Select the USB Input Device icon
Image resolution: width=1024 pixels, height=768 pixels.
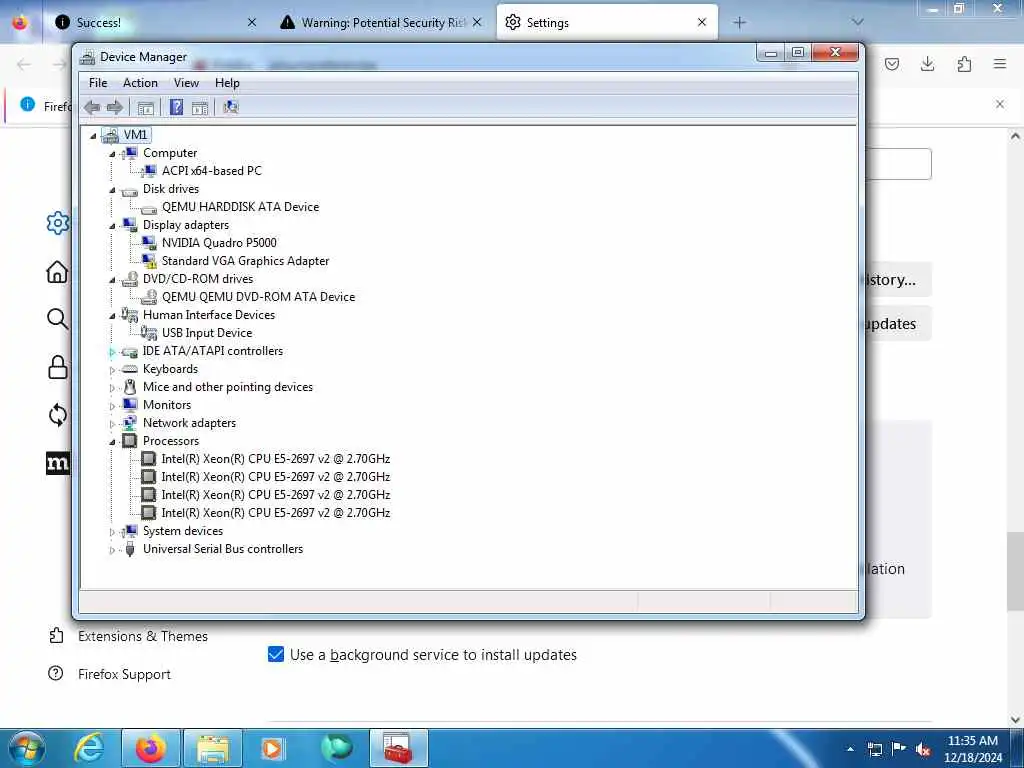point(149,333)
